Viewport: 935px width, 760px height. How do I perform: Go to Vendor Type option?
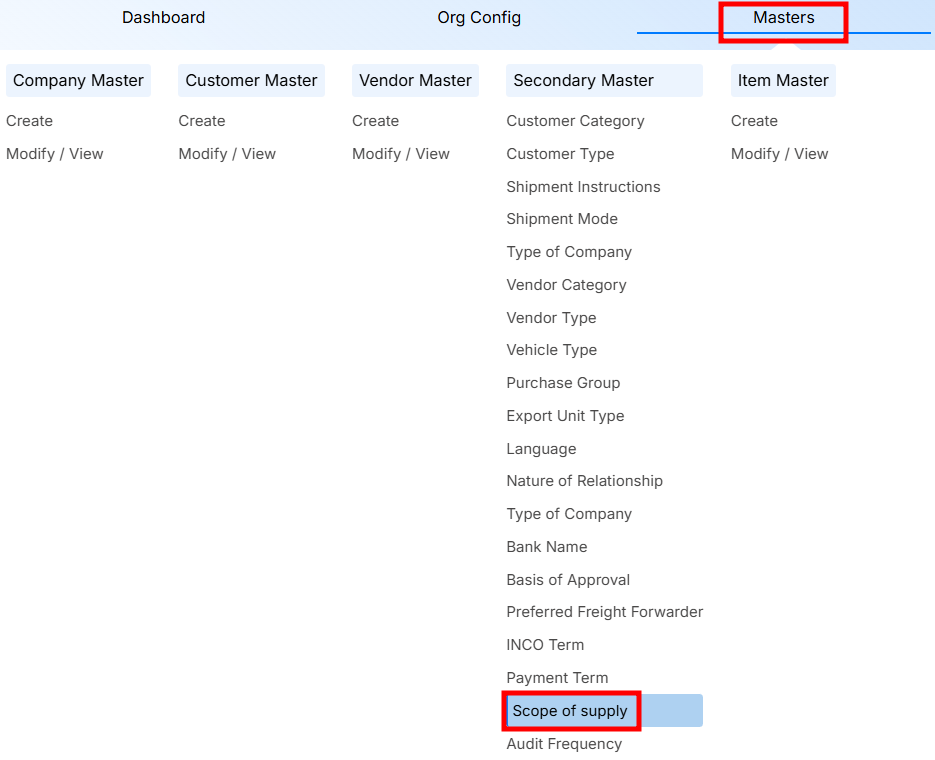click(551, 318)
